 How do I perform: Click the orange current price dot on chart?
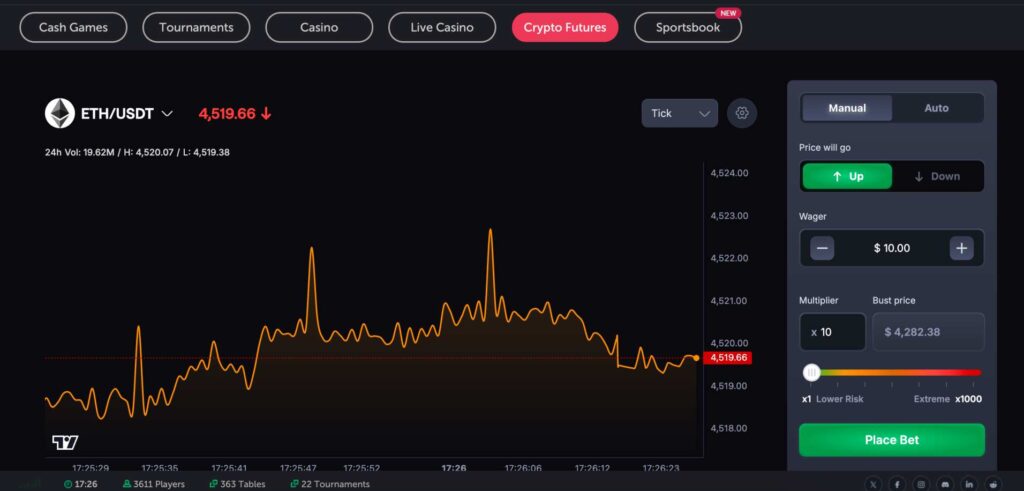tap(696, 358)
